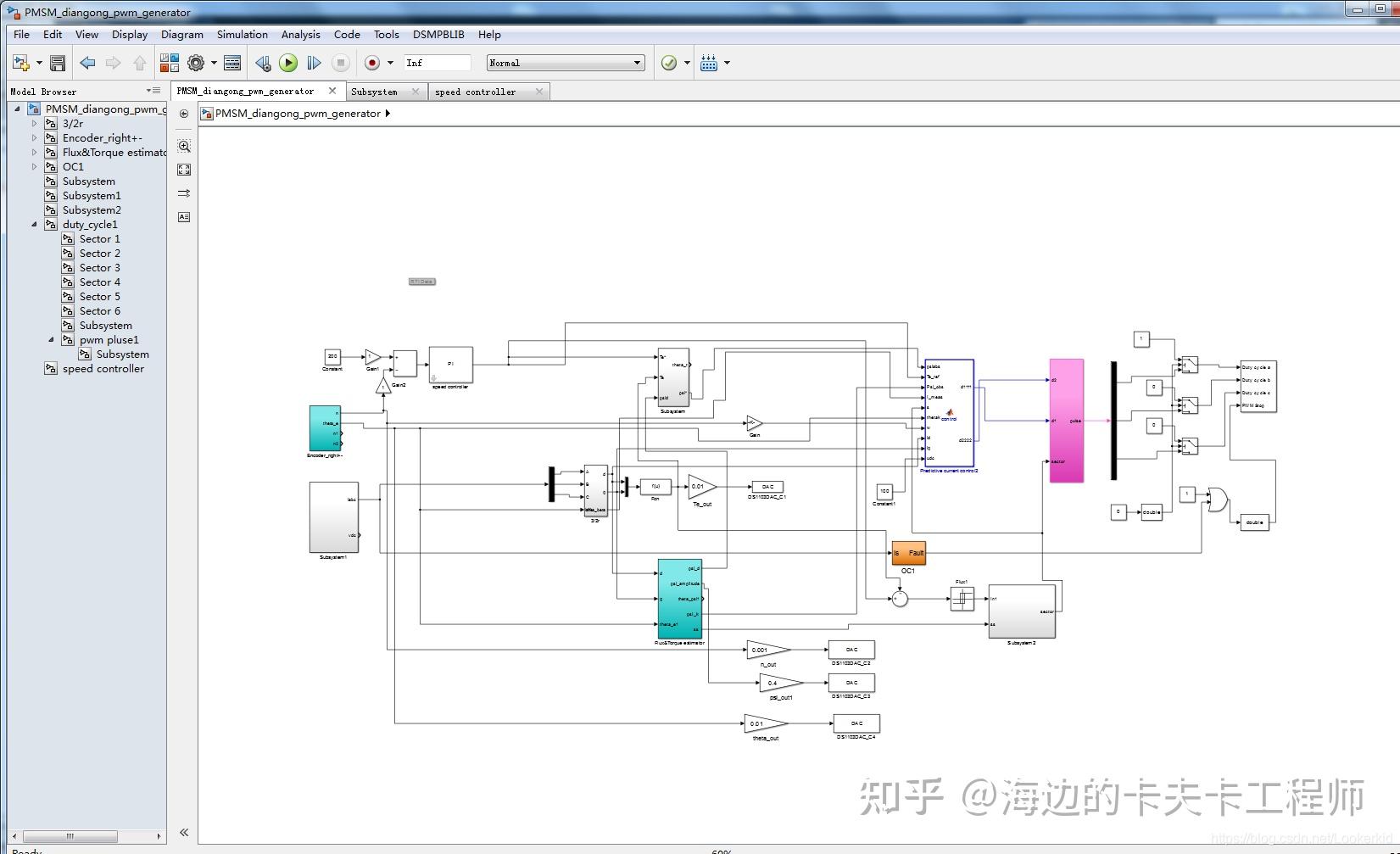Select the pink pulse generator block

1066,419
